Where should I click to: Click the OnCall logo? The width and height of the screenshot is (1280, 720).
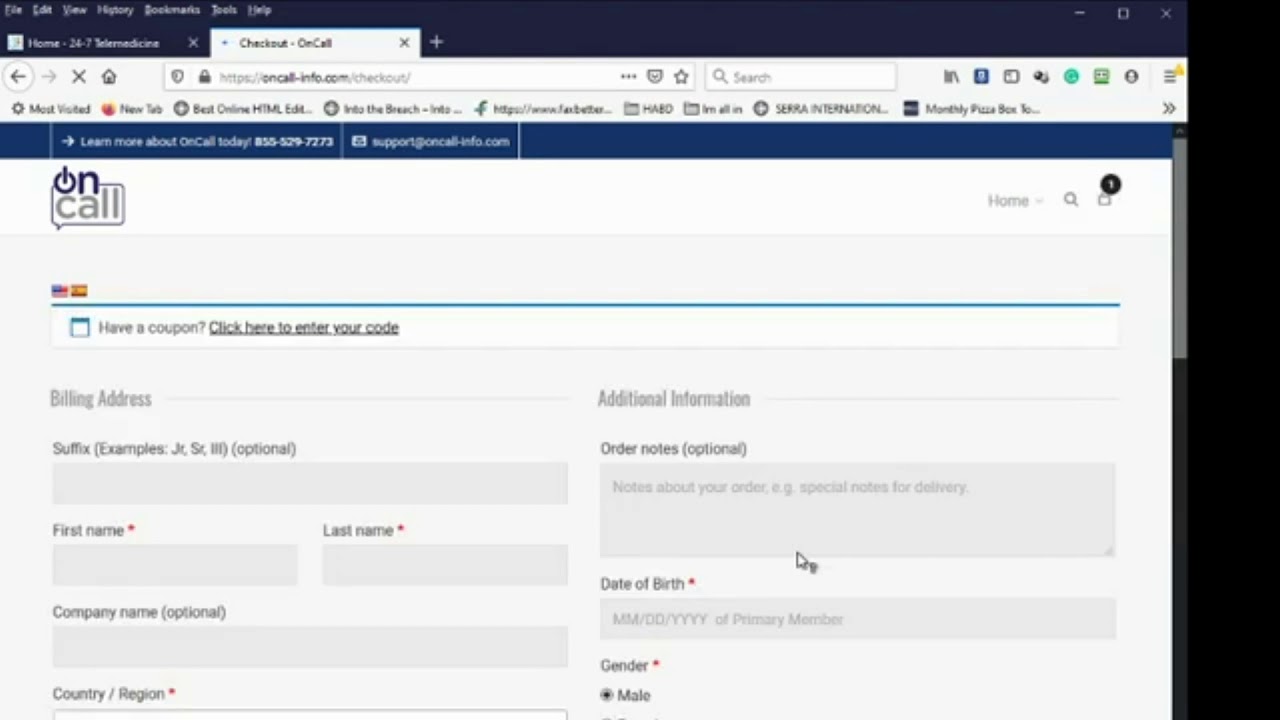tap(88, 198)
